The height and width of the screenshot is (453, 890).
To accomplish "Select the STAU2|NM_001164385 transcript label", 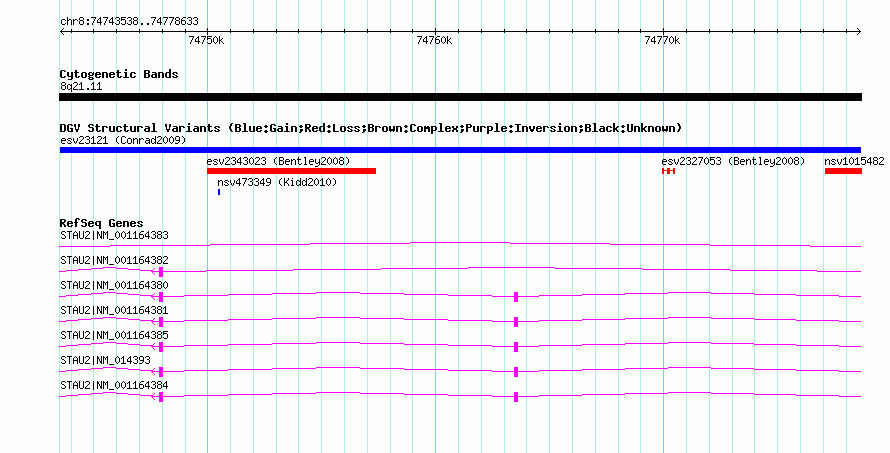I will 114,335.
